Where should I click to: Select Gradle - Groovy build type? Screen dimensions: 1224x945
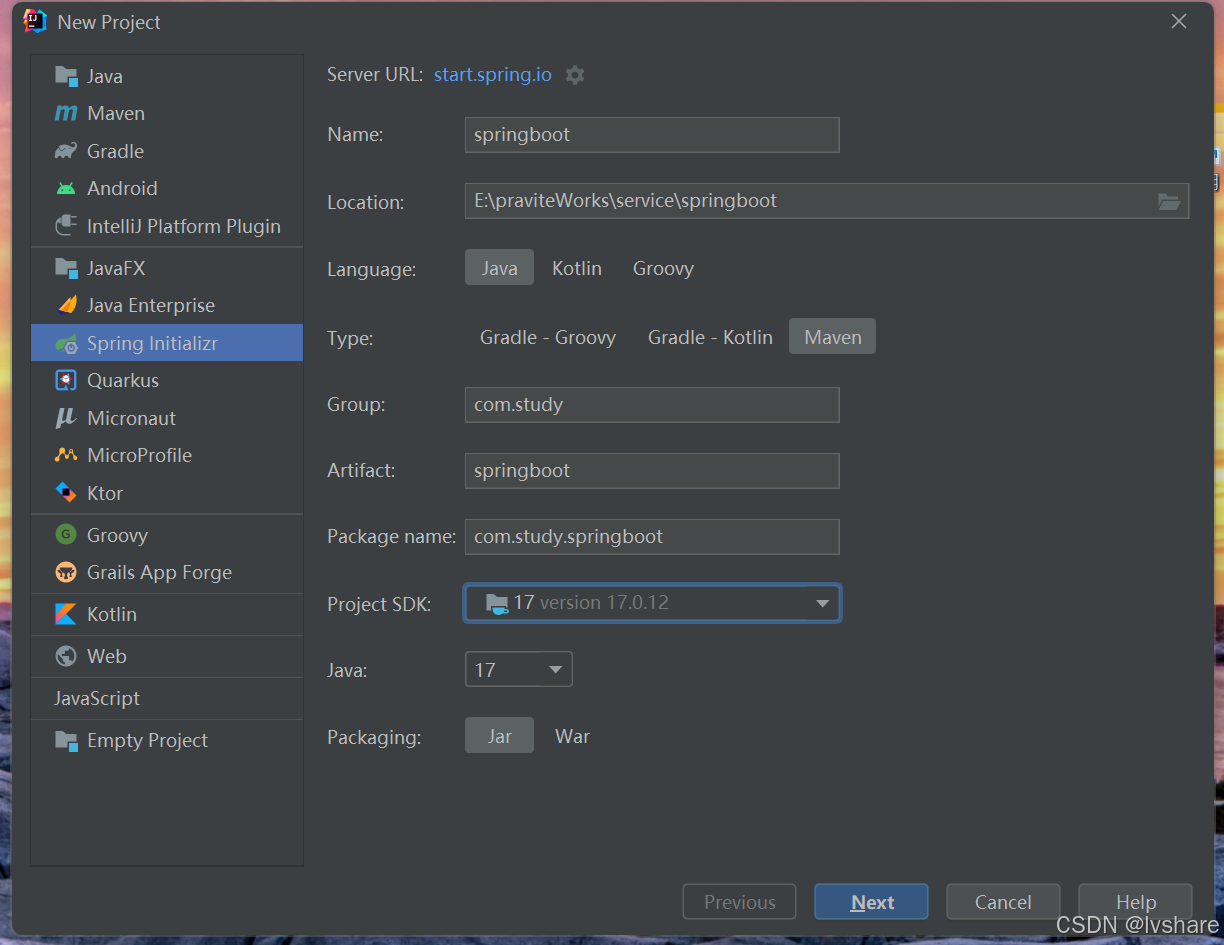click(548, 337)
